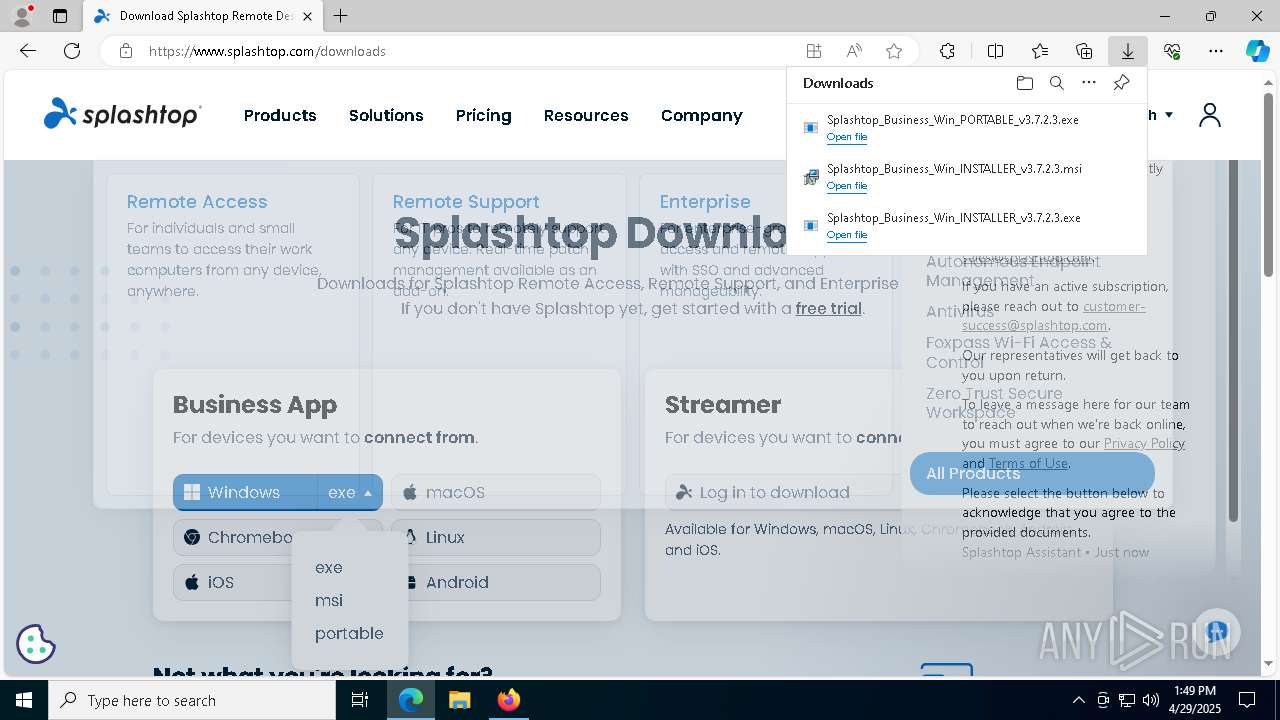This screenshot has height=720, width=1280.
Task: Follow the free trial link
Action: pyautogui.click(x=828, y=308)
